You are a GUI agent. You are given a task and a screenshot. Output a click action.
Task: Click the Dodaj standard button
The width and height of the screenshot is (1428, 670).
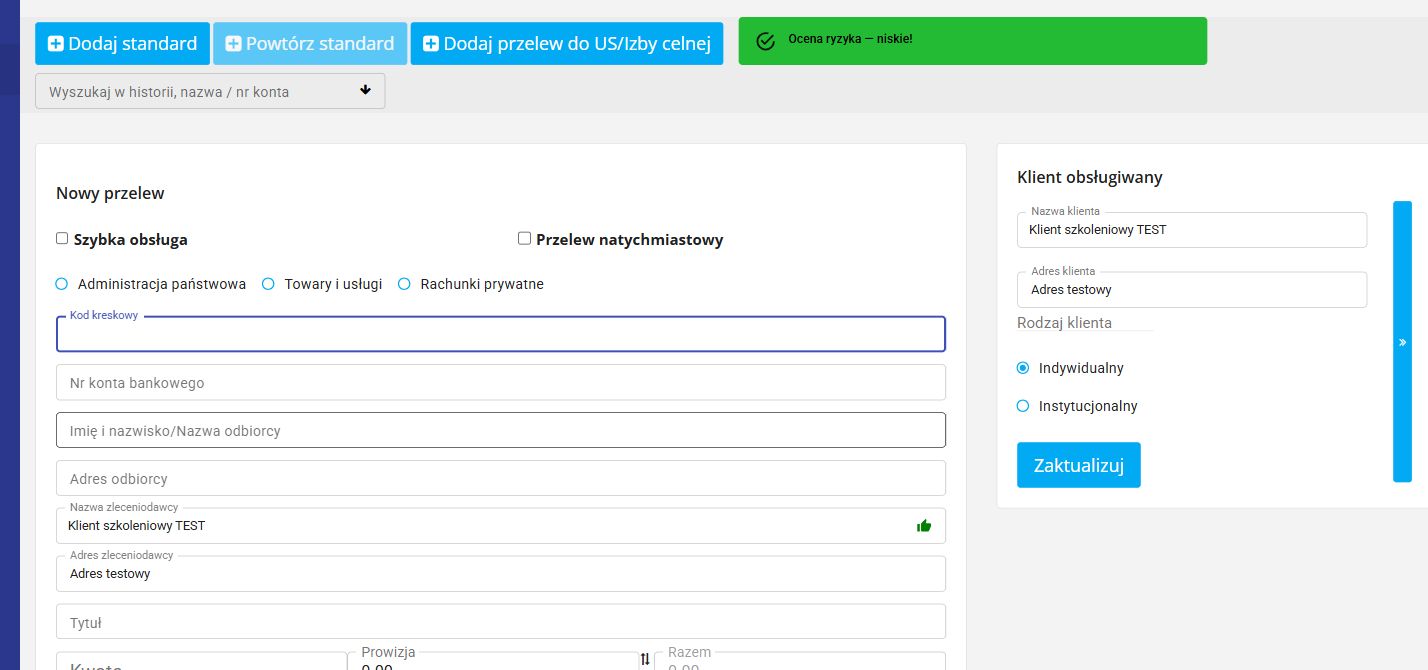122,43
